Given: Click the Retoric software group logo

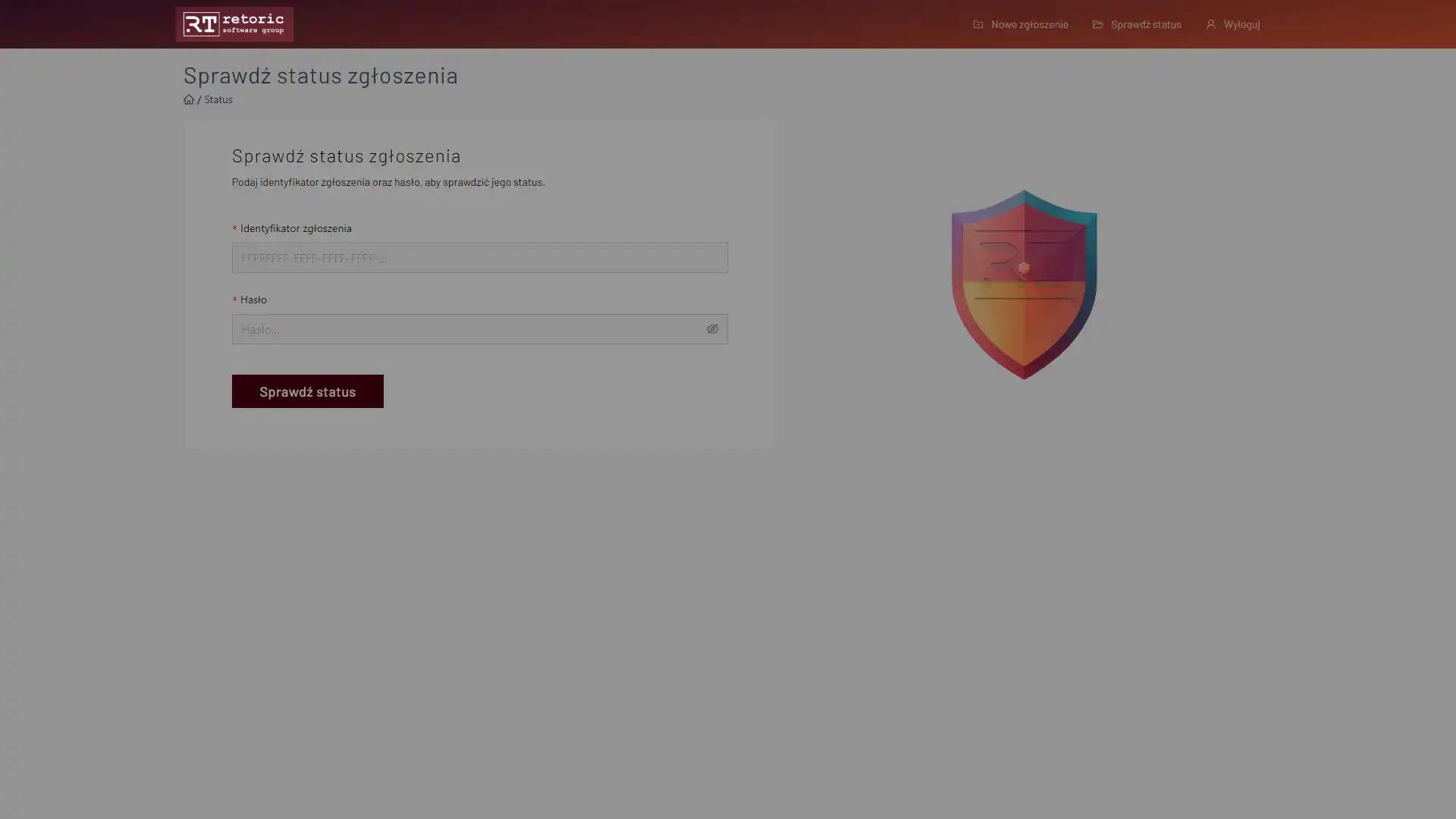Looking at the screenshot, I should [x=234, y=24].
